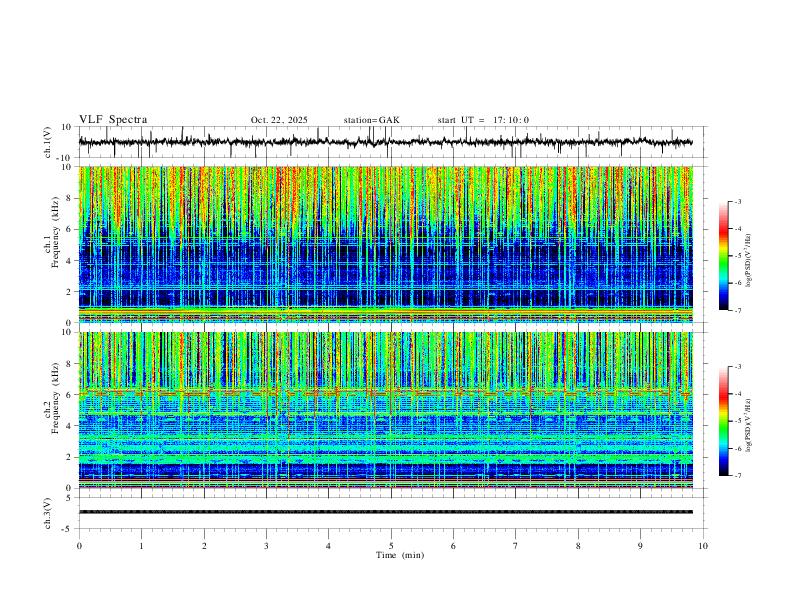The width and height of the screenshot is (792, 612).
Task: Click the ch.2 spectrogram's 6 kHz orange line
Action: click(x=386, y=391)
